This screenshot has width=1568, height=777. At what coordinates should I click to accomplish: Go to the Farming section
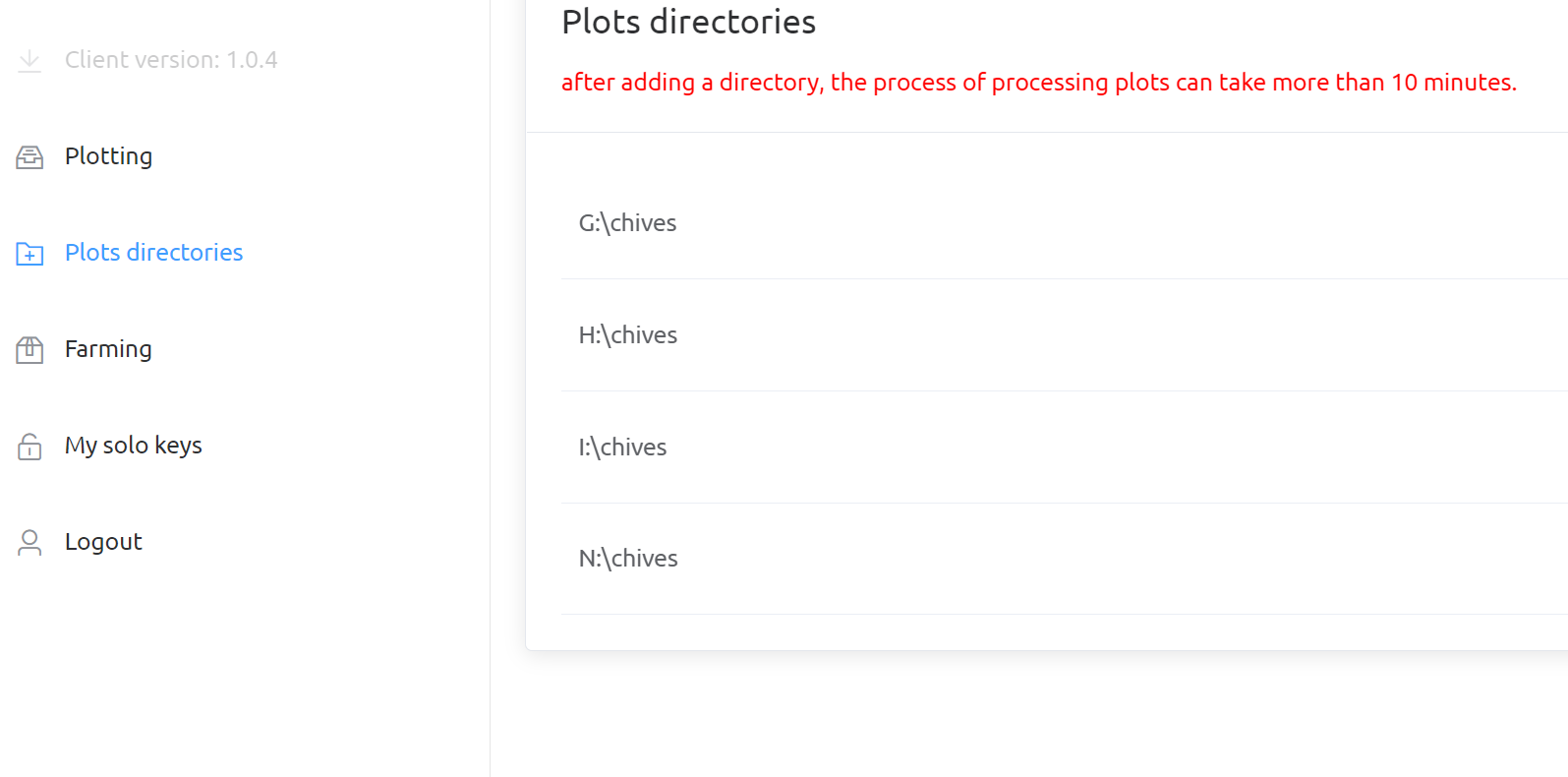[108, 349]
